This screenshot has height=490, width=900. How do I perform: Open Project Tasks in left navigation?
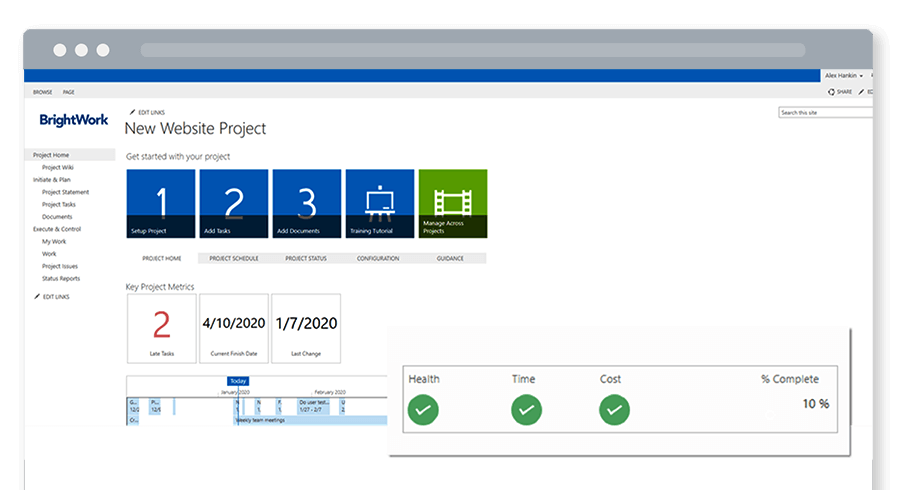(x=59, y=204)
